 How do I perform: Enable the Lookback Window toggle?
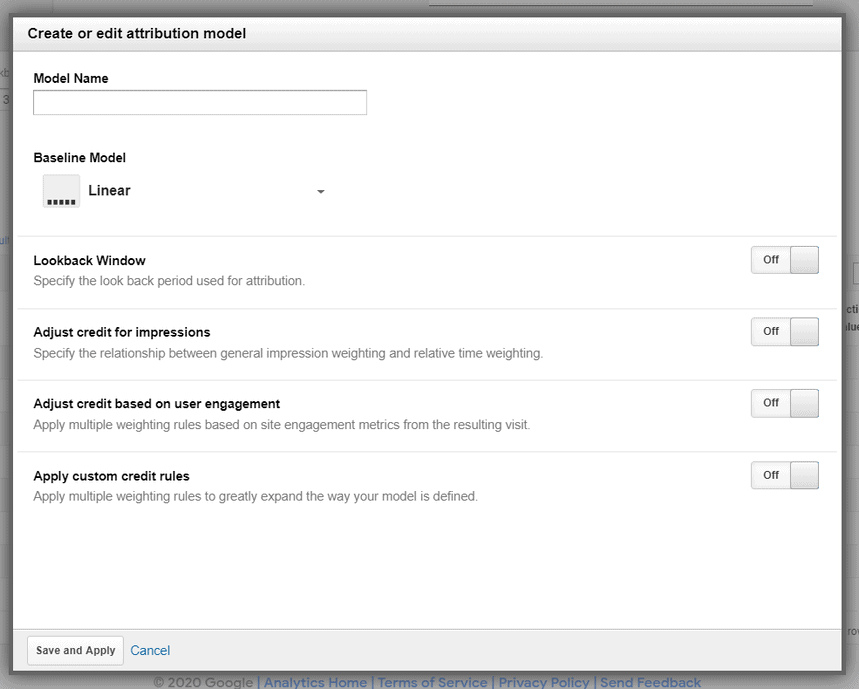tap(784, 260)
